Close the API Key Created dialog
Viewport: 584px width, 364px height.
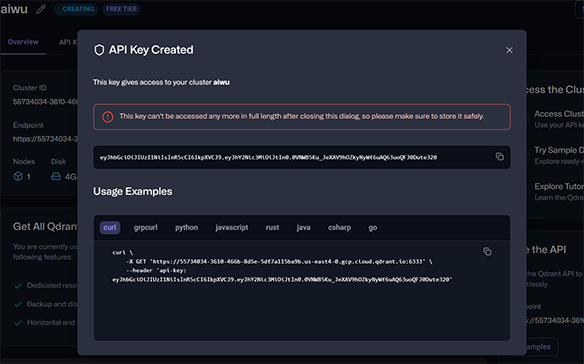click(x=509, y=50)
